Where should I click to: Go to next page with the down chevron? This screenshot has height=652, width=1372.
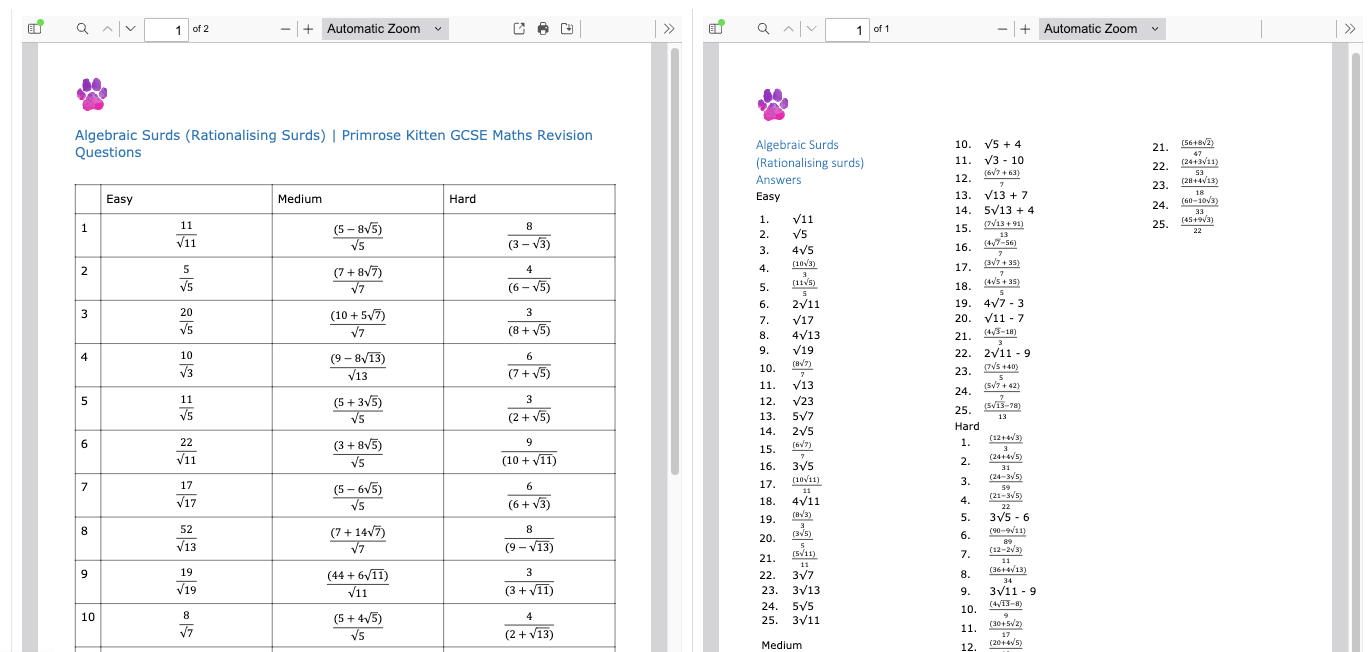click(130, 28)
